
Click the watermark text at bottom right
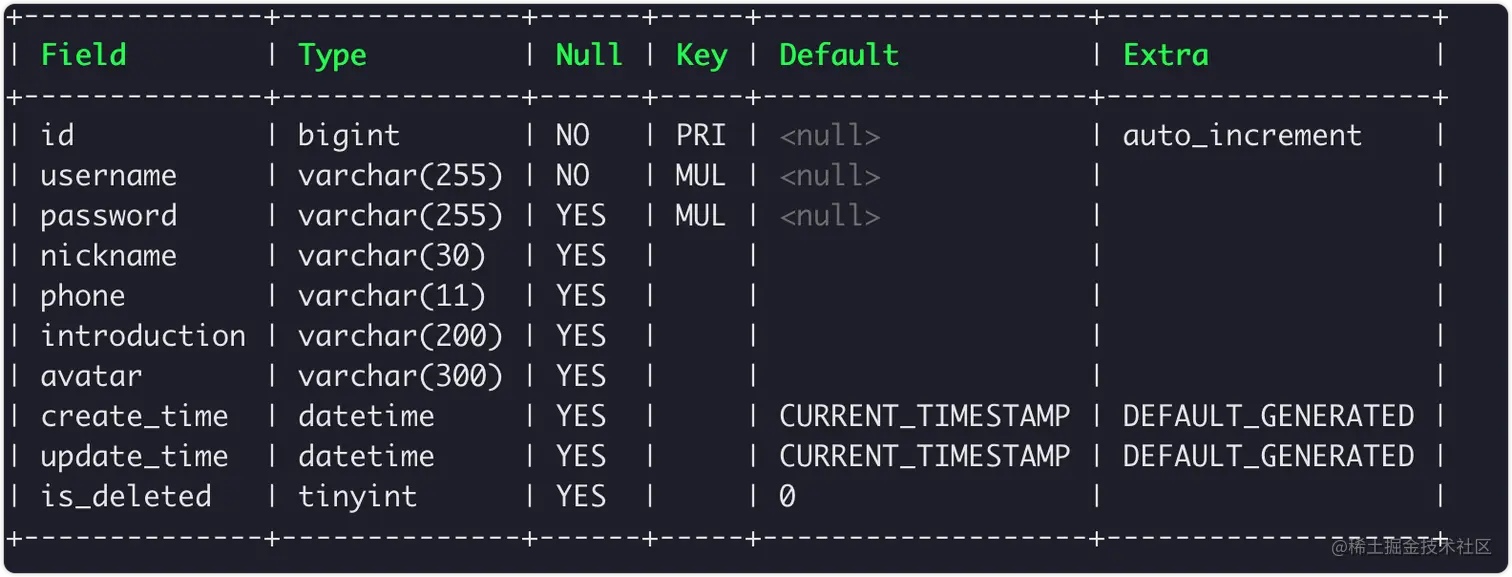point(1411,546)
